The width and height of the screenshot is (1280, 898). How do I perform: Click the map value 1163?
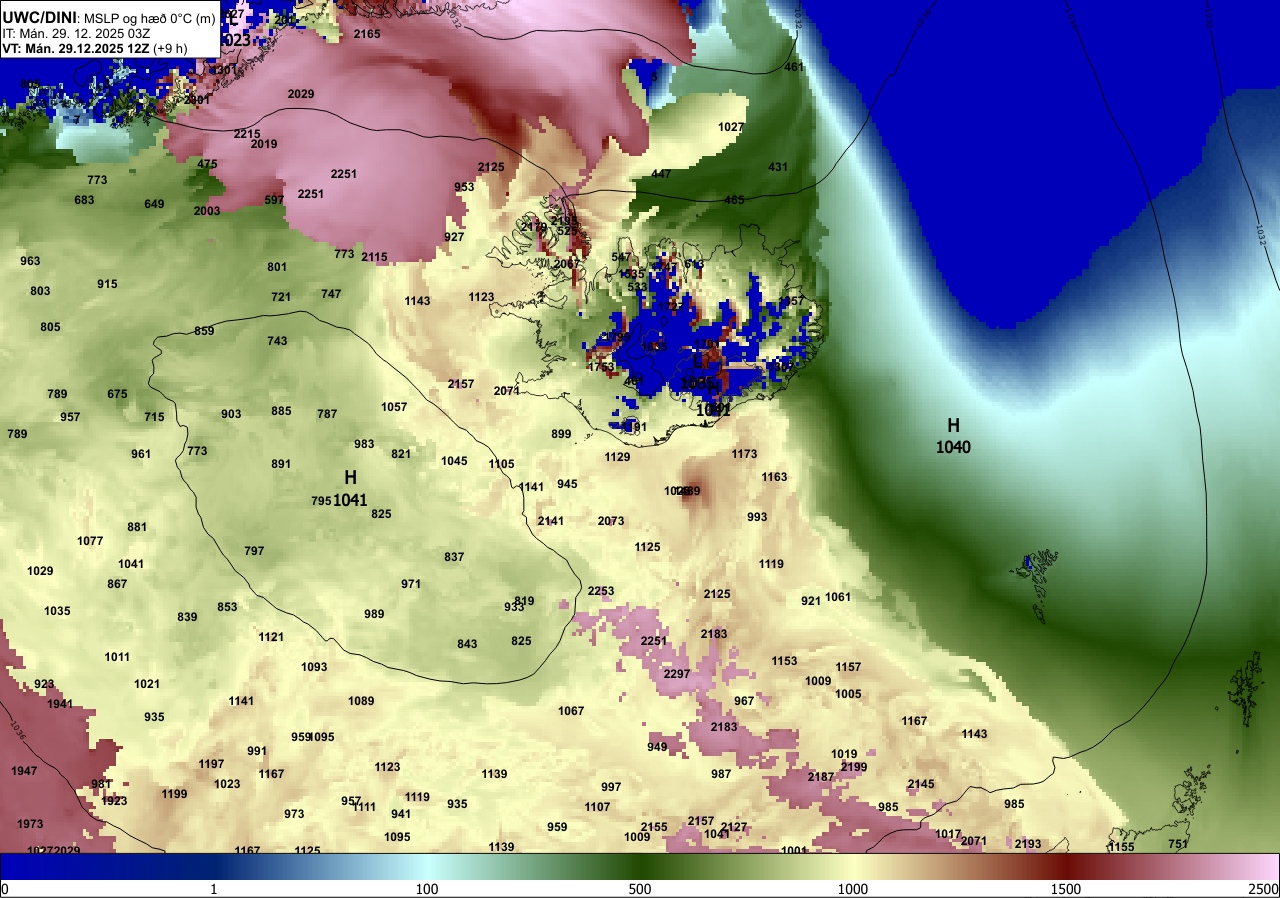(x=774, y=477)
